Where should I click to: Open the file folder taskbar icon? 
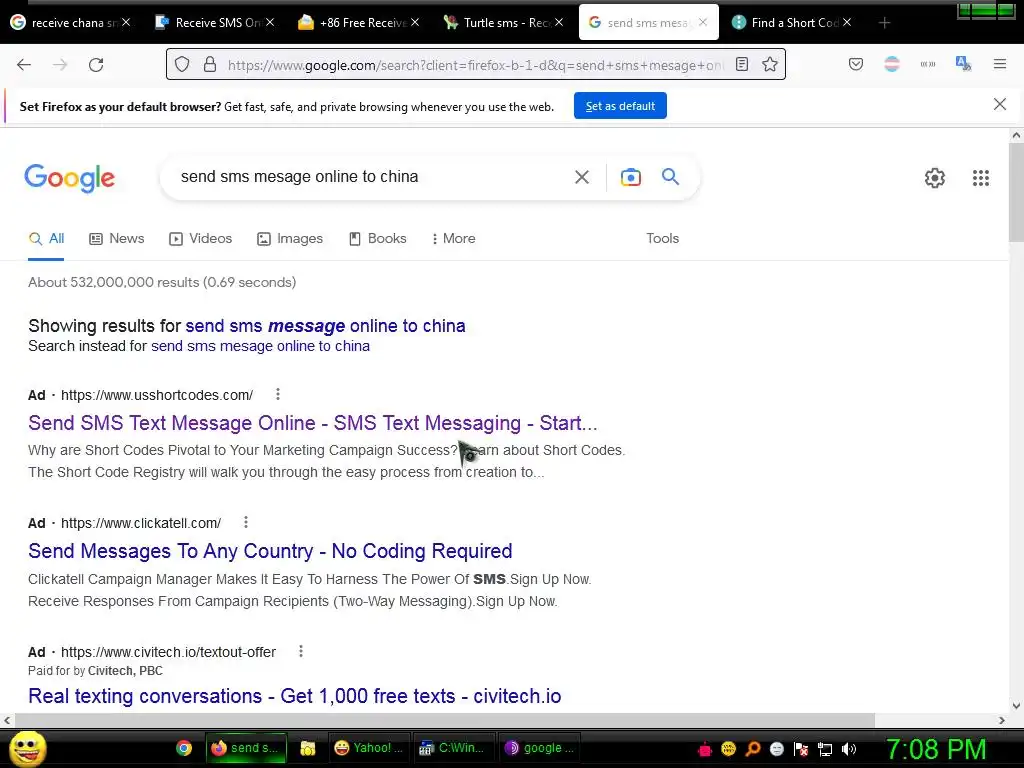pos(308,748)
